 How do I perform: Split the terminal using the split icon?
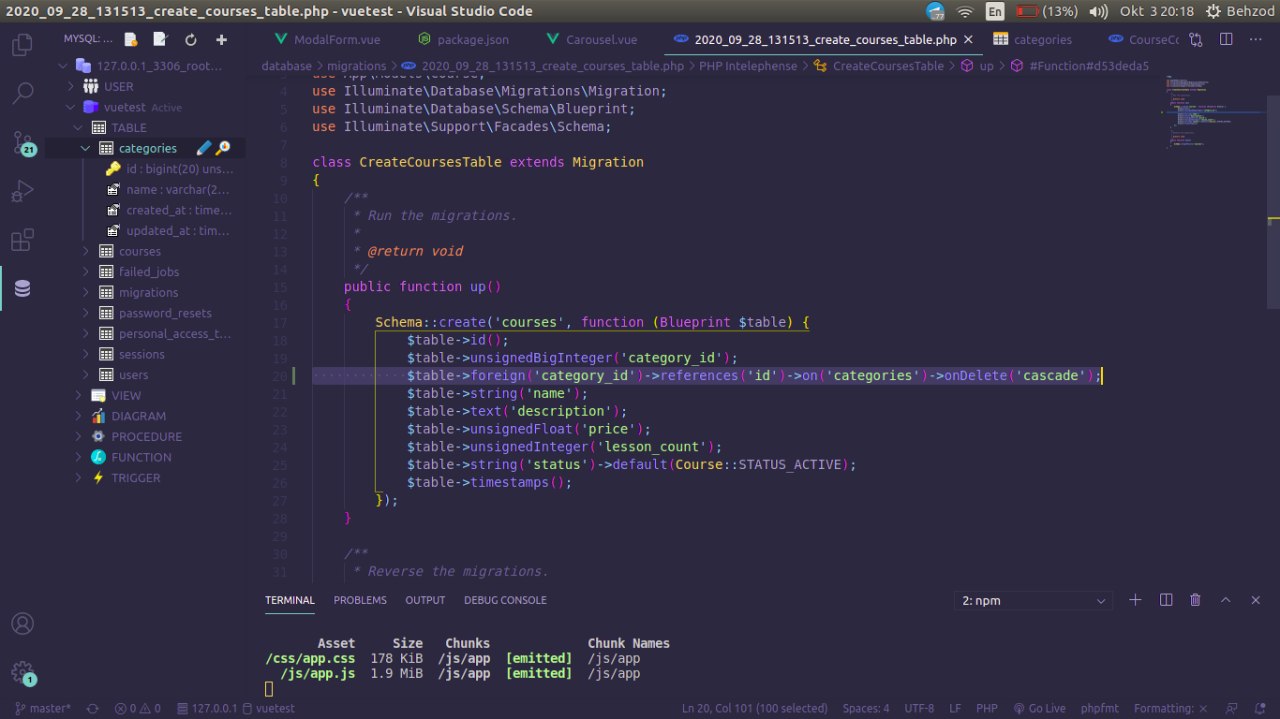pos(1165,600)
